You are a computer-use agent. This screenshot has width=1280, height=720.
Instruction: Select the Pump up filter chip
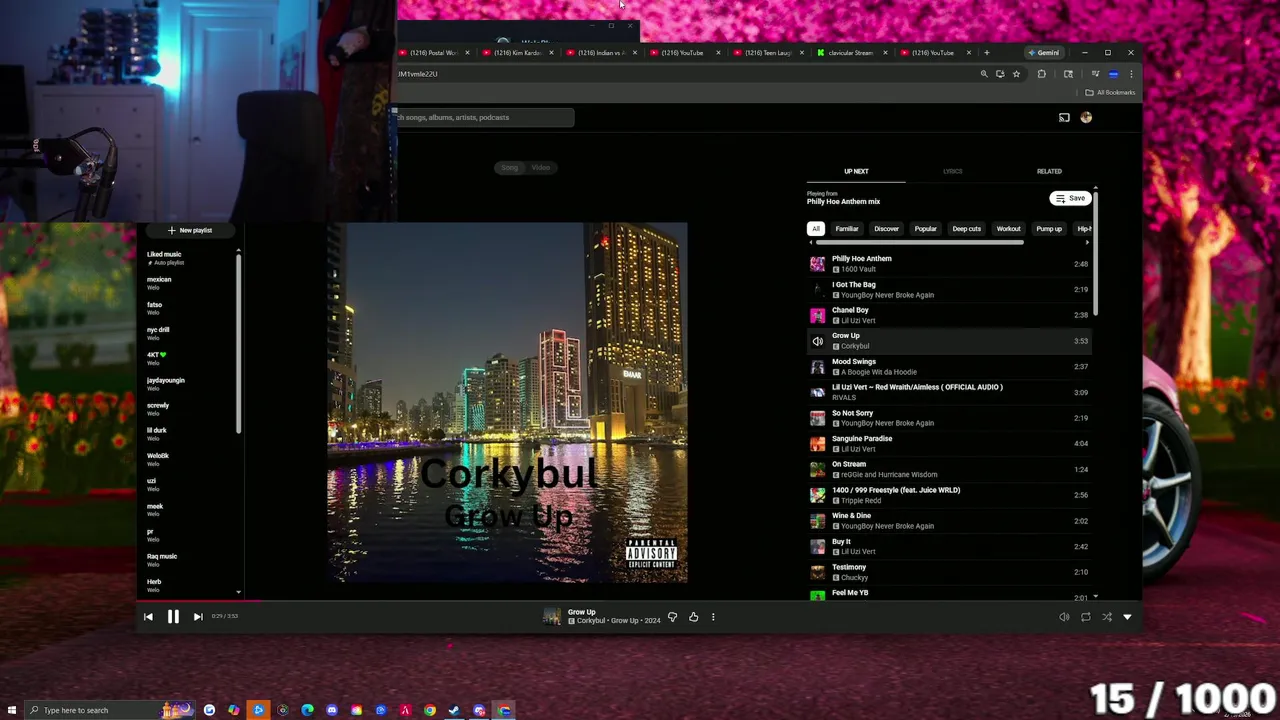[x=1049, y=229]
